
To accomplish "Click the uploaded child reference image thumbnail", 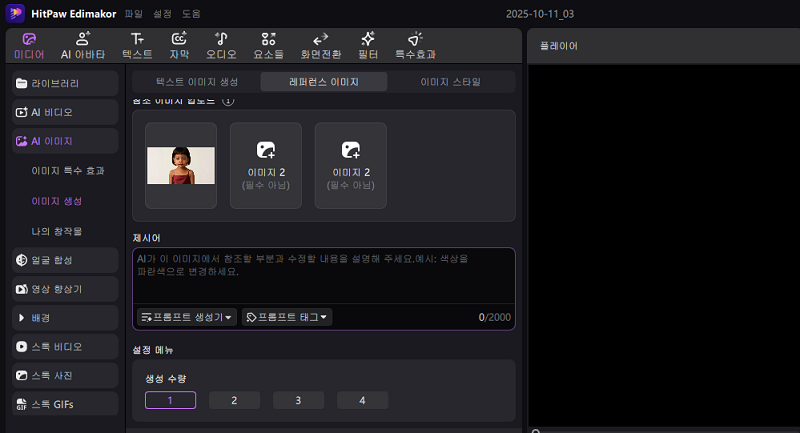I will [x=181, y=165].
